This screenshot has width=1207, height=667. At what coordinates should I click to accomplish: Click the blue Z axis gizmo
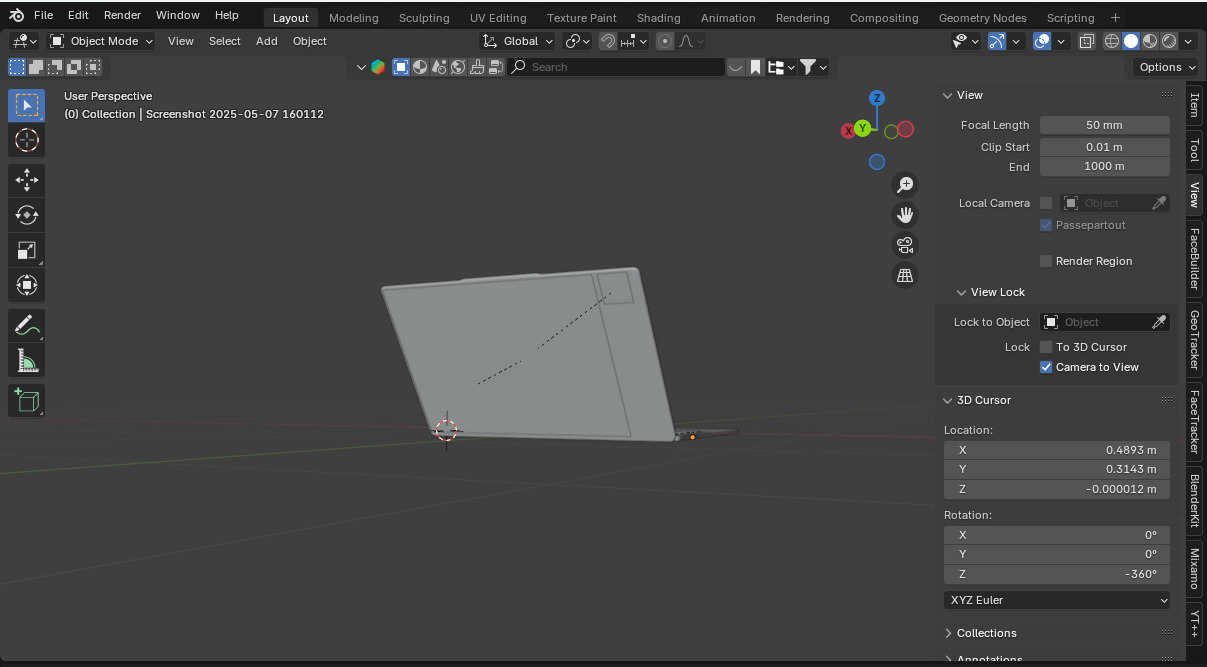pos(877,98)
